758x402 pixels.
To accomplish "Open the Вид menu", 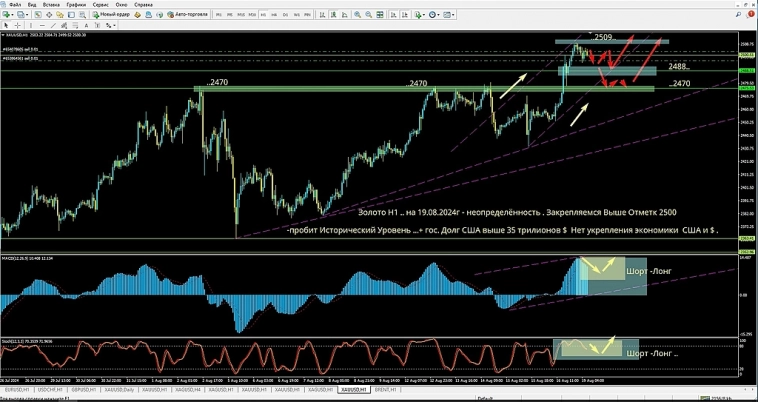I will [x=32, y=5].
